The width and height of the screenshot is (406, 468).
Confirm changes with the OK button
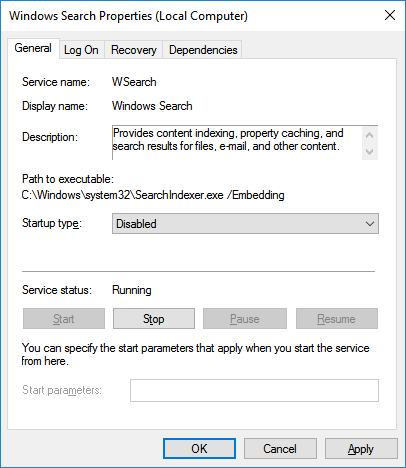click(x=199, y=449)
